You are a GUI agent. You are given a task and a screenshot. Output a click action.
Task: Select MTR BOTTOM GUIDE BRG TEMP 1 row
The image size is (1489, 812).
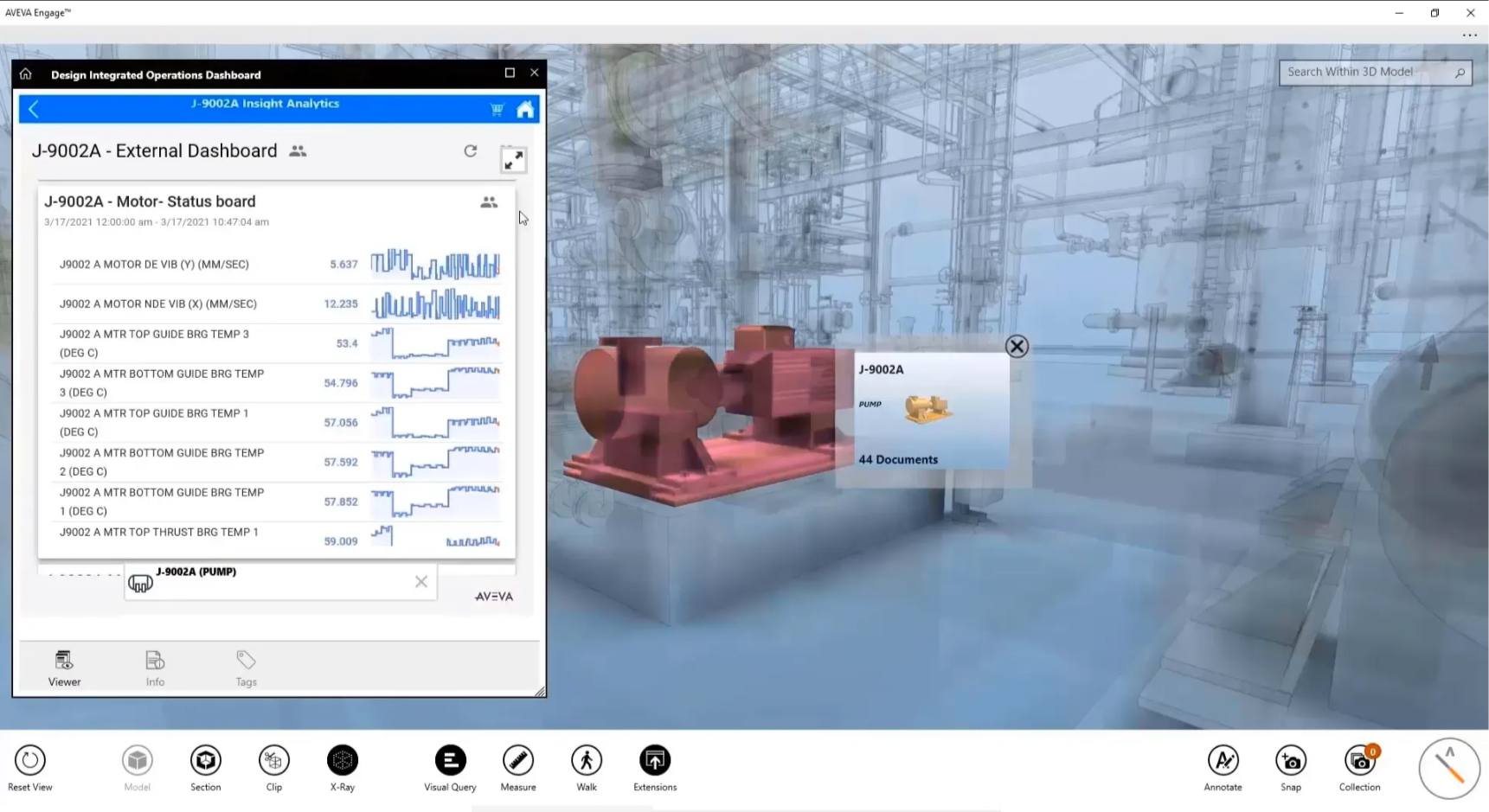277,502
